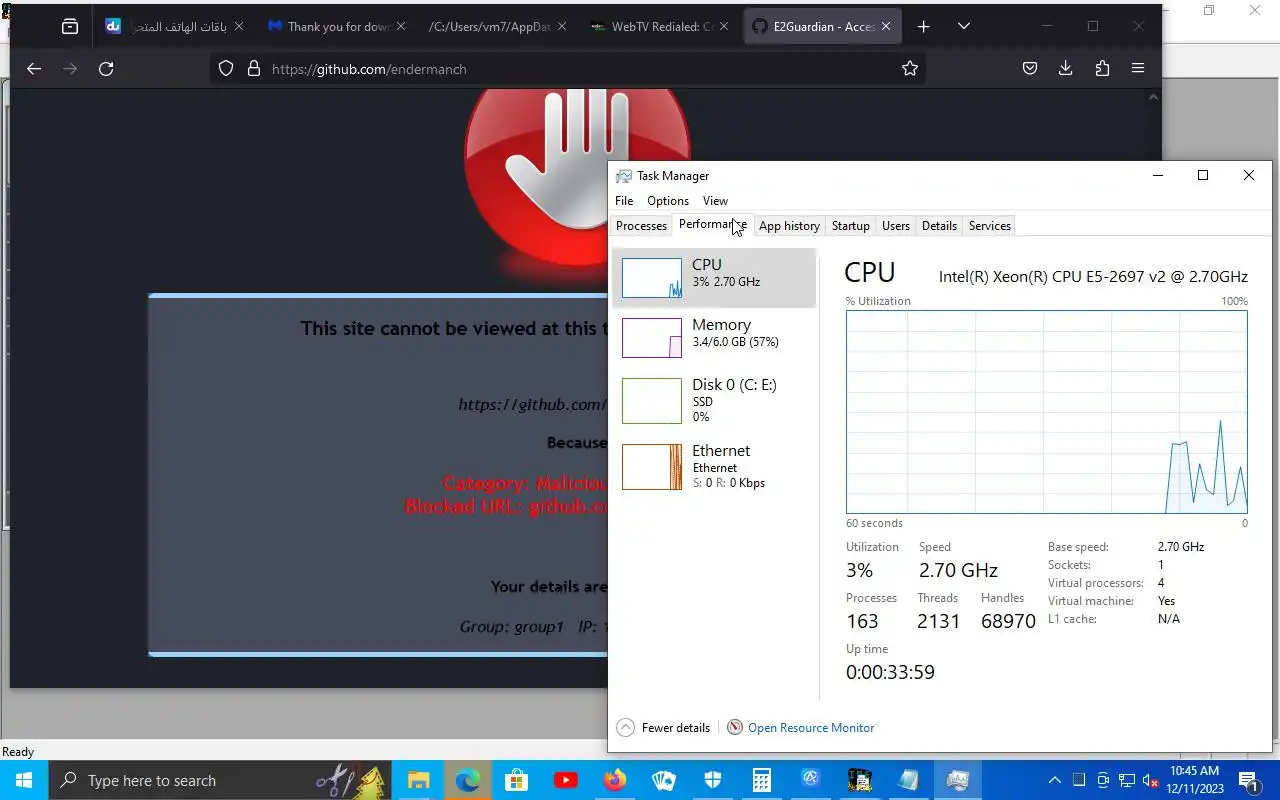
Task: Select Disk 0 (C: E:) entry
Action: click(x=714, y=400)
